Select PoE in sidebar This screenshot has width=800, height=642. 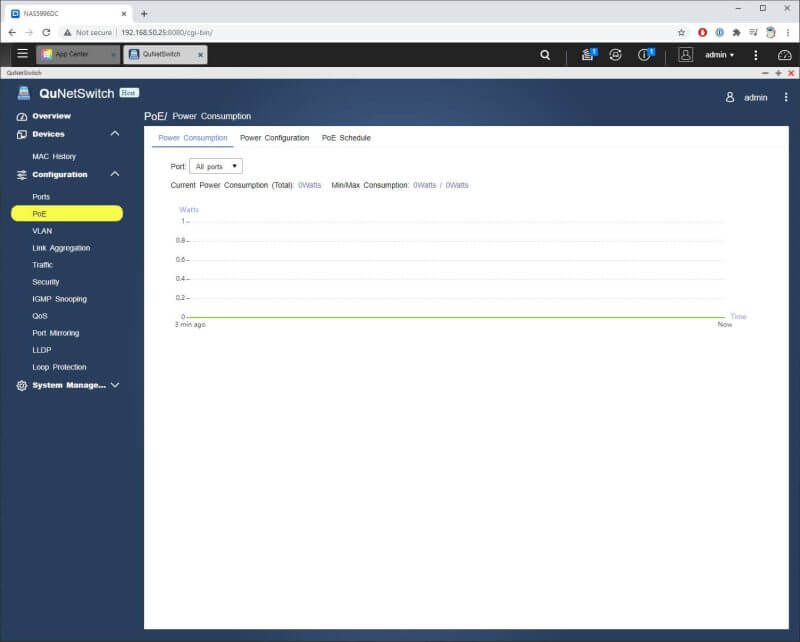(x=67, y=214)
